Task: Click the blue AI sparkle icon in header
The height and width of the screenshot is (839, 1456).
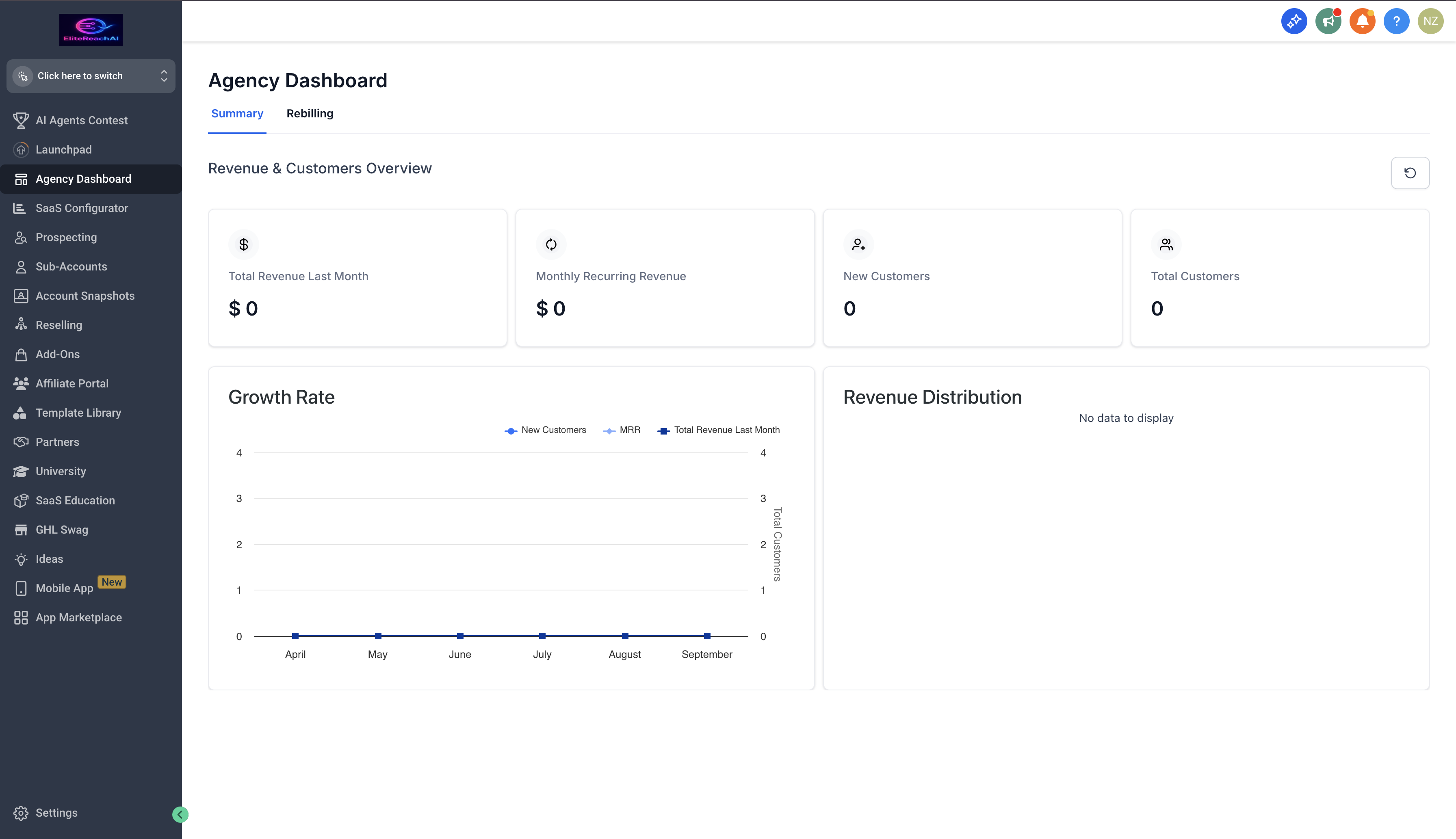Action: [x=1293, y=22]
